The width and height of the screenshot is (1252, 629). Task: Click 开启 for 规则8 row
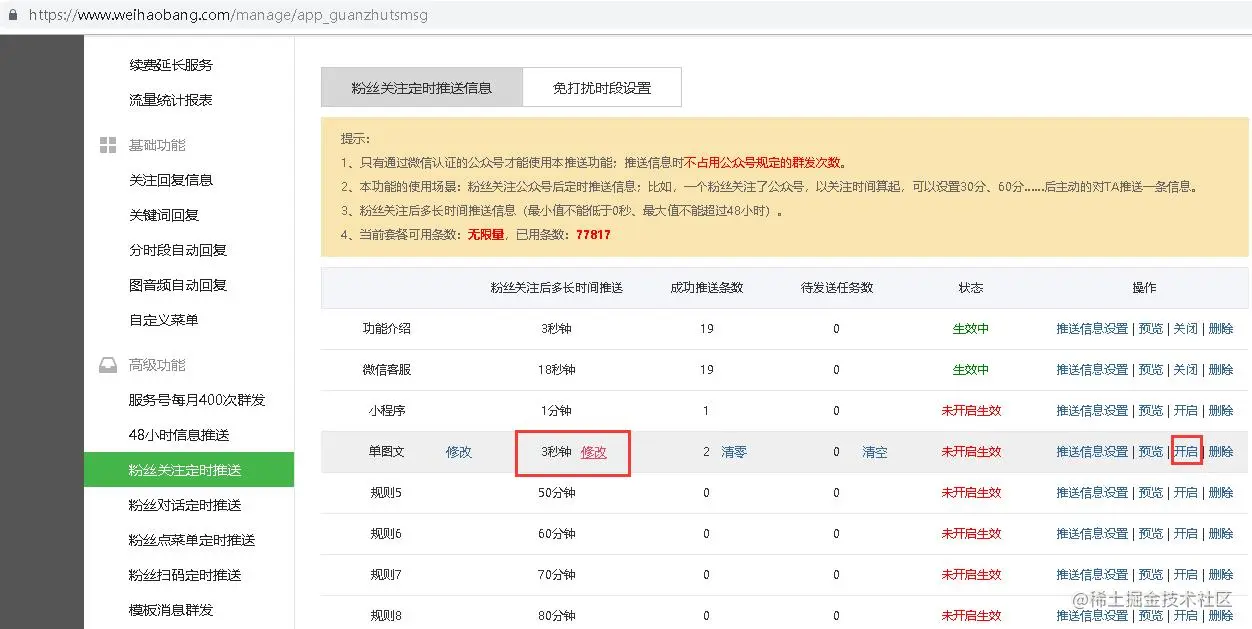(x=1186, y=615)
